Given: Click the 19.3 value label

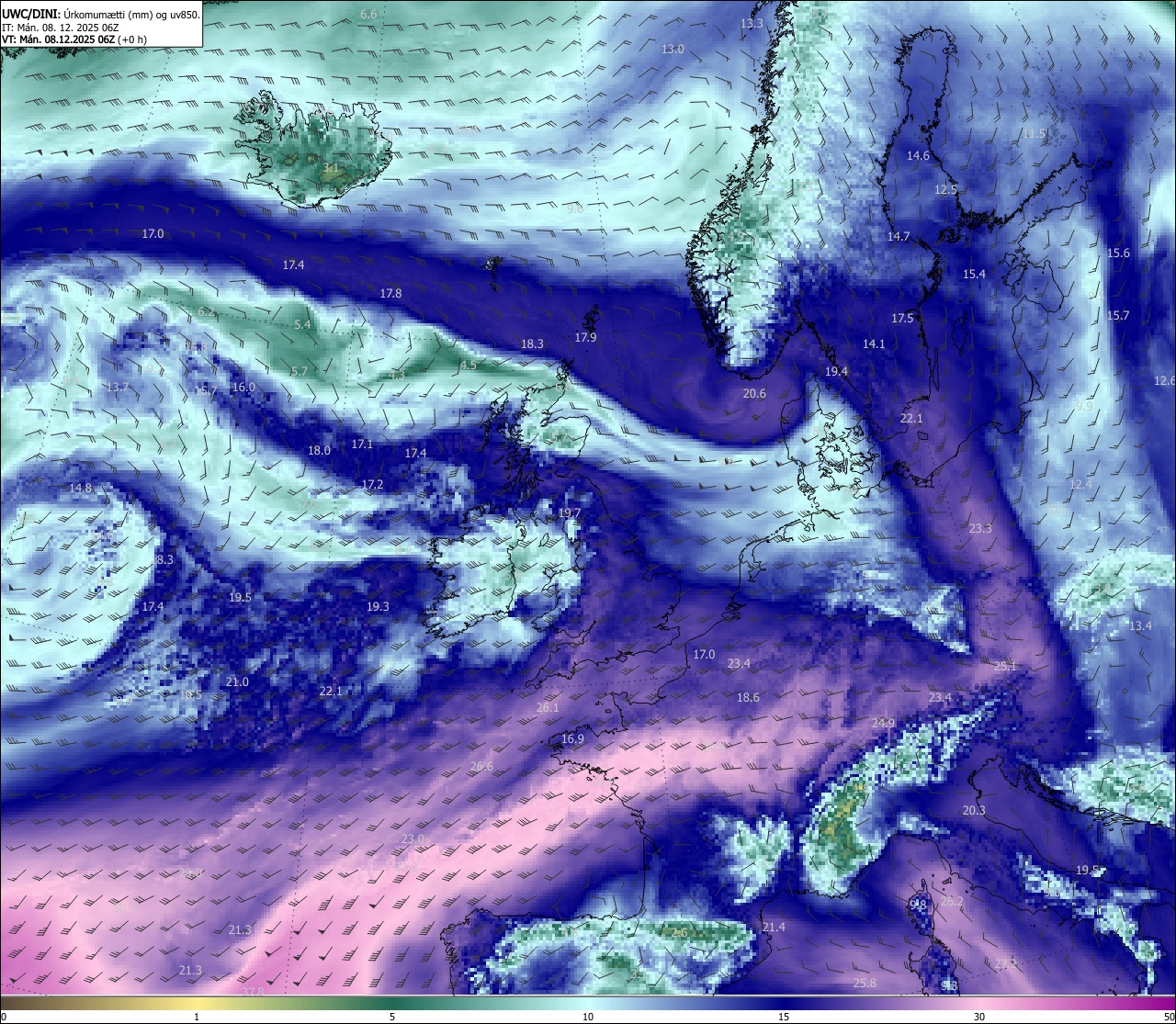Looking at the screenshot, I should pyautogui.click(x=378, y=606).
